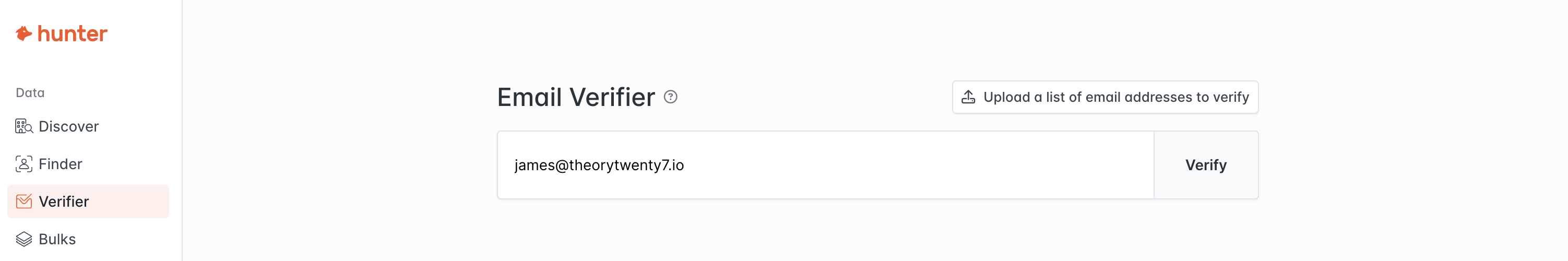Click the Verifier envelope-check icon
The width and height of the screenshot is (1568, 261).
pos(23,201)
